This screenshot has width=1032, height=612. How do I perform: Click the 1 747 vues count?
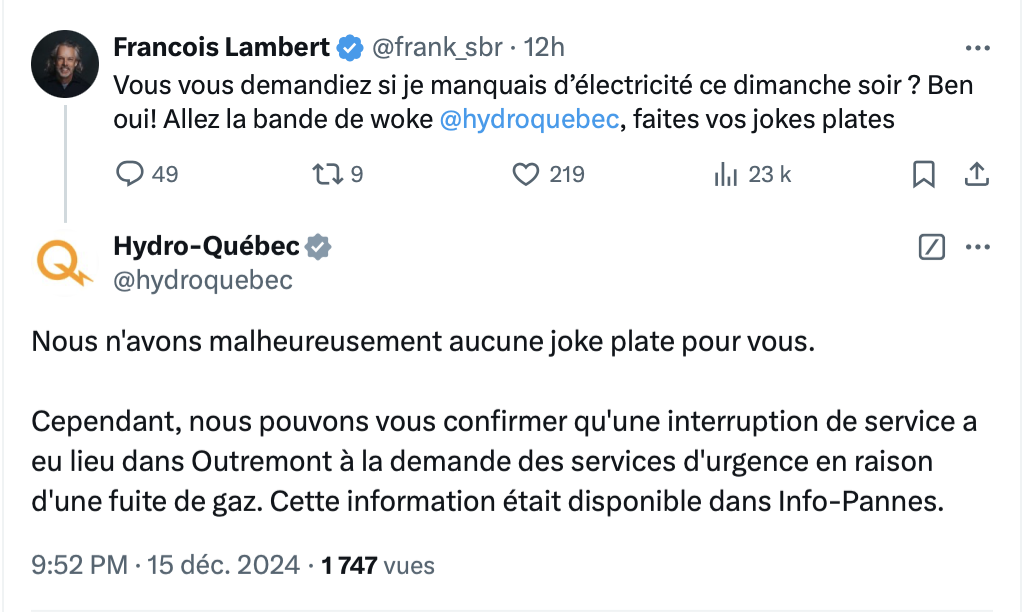pyautogui.click(x=378, y=565)
